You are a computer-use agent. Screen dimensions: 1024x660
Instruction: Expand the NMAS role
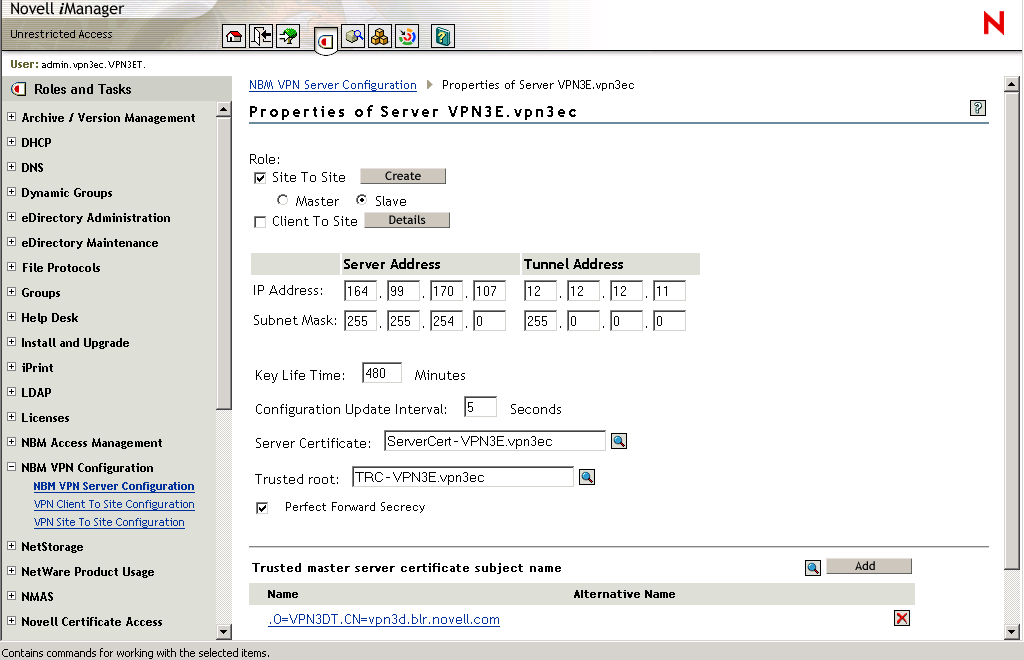click(x=11, y=595)
